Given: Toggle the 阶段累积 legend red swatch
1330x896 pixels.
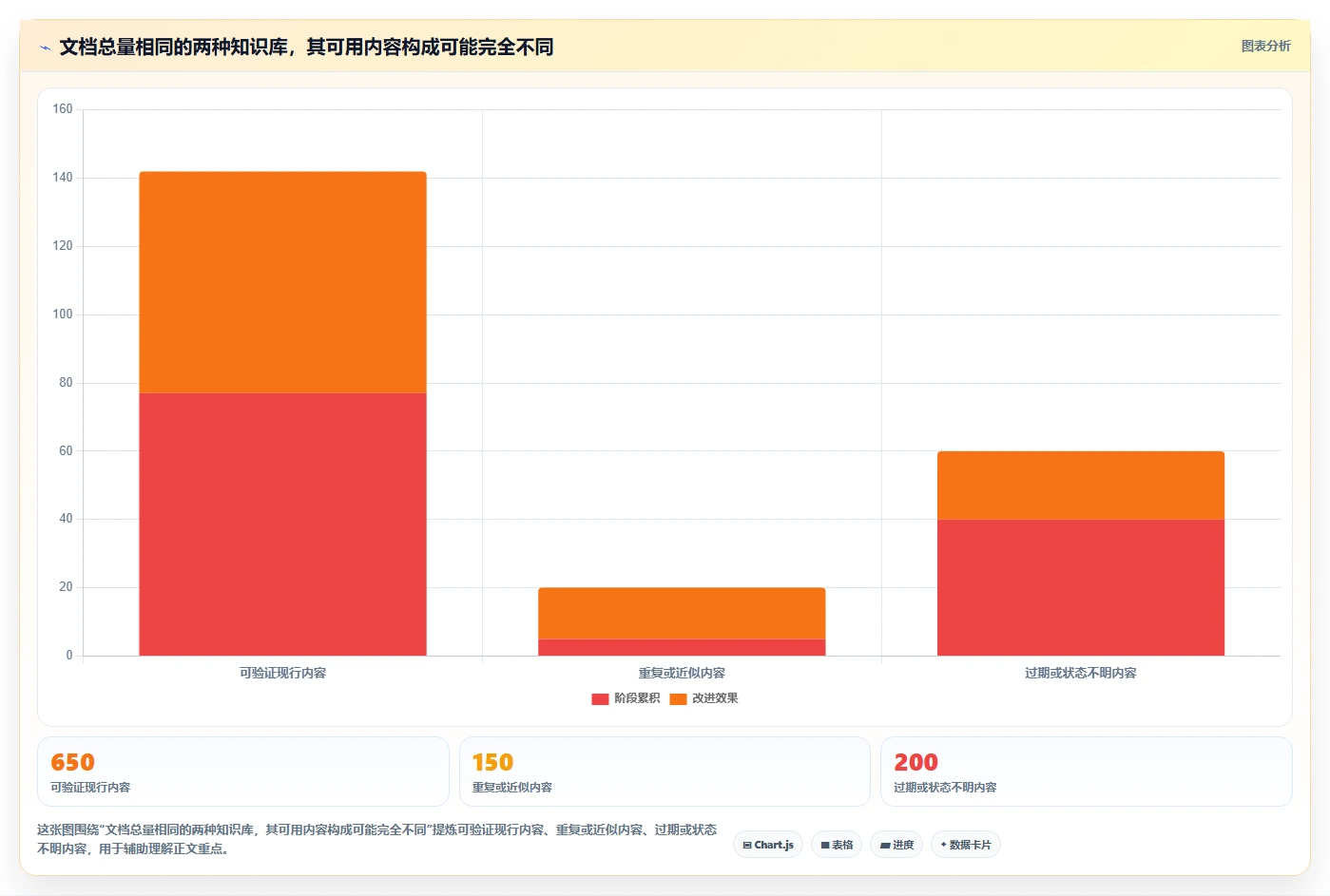Looking at the screenshot, I should pyautogui.click(x=600, y=698).
